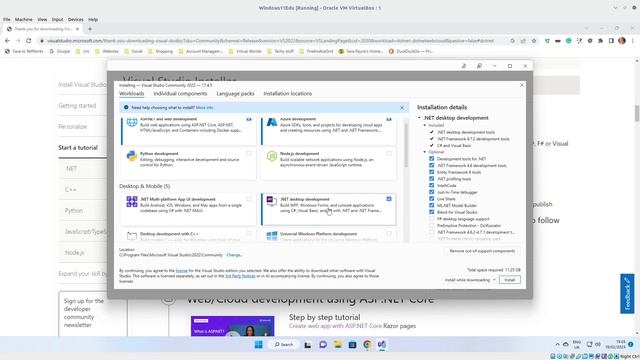Open the Microsoft Store taskbar icon
Viewport: 640px width, 360px height.
coord(352,344)
